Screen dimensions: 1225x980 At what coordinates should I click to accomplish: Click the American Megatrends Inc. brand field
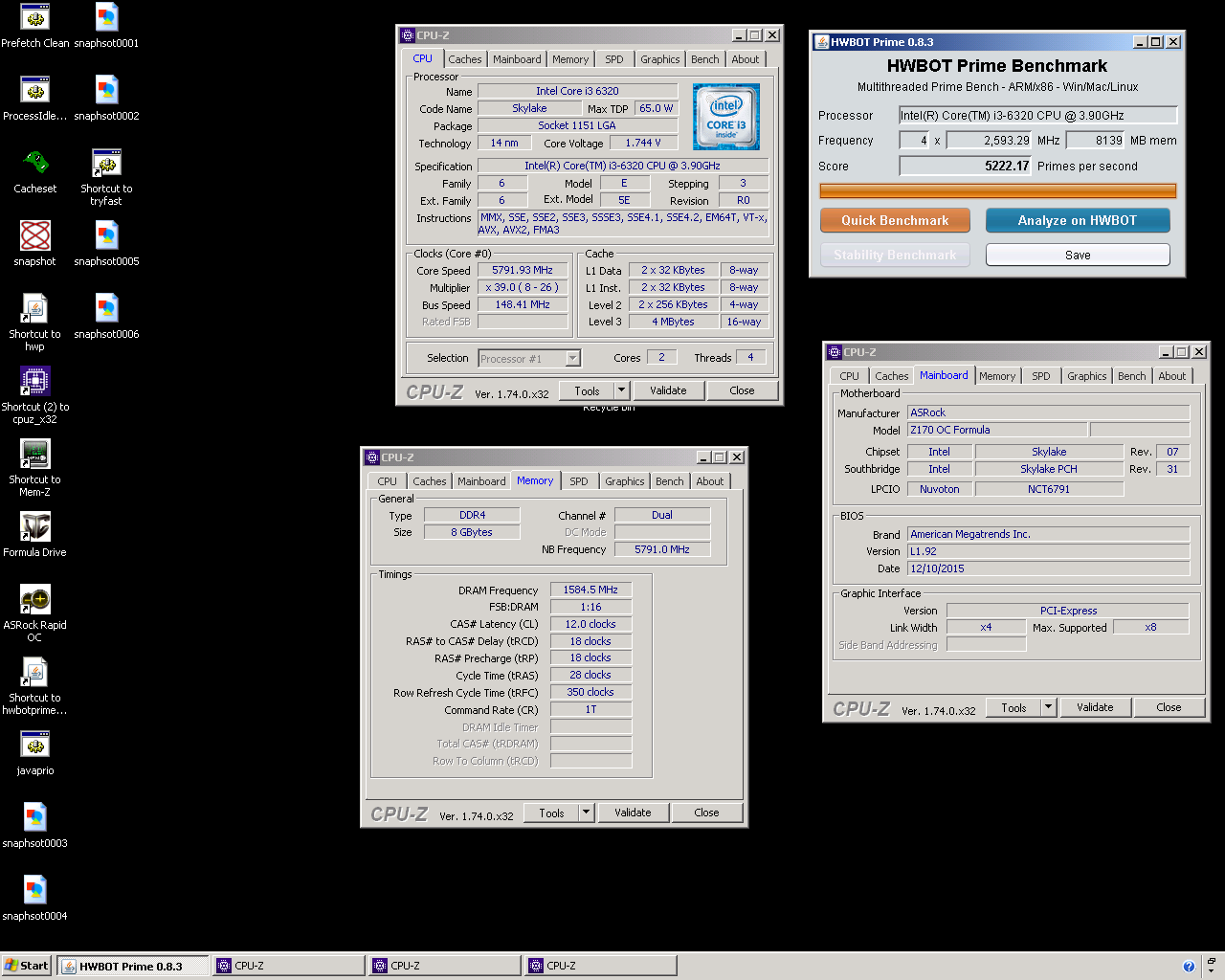1048,534
